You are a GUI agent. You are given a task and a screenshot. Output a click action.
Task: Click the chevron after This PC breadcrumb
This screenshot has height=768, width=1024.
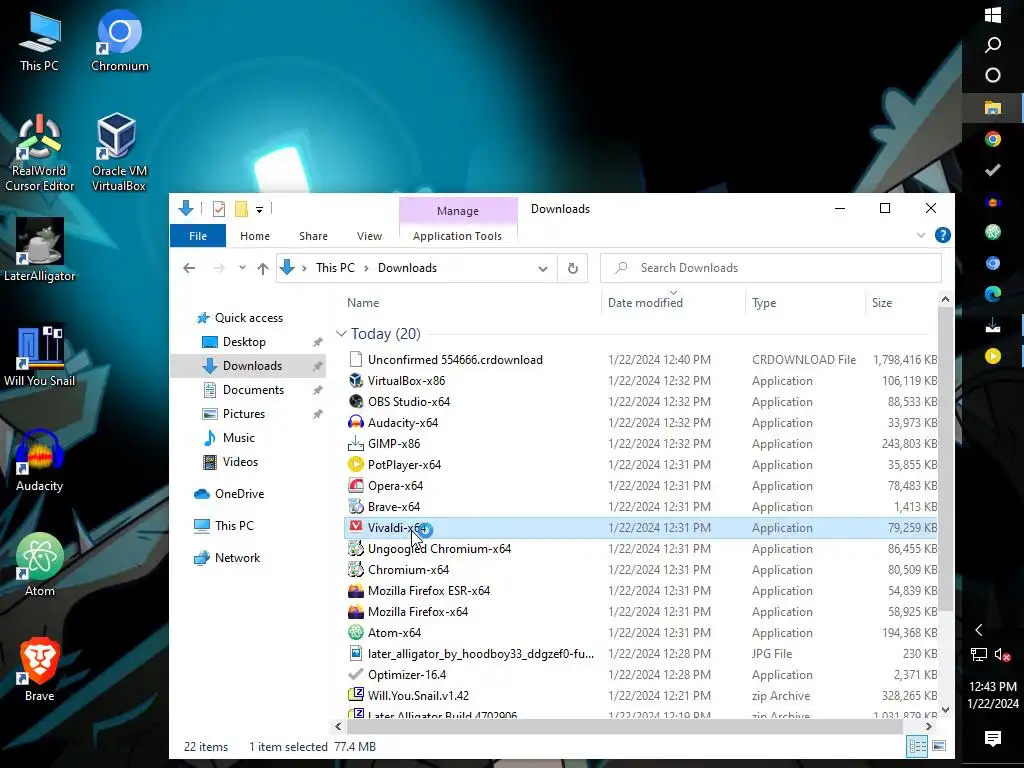click(x=366, y=268)
